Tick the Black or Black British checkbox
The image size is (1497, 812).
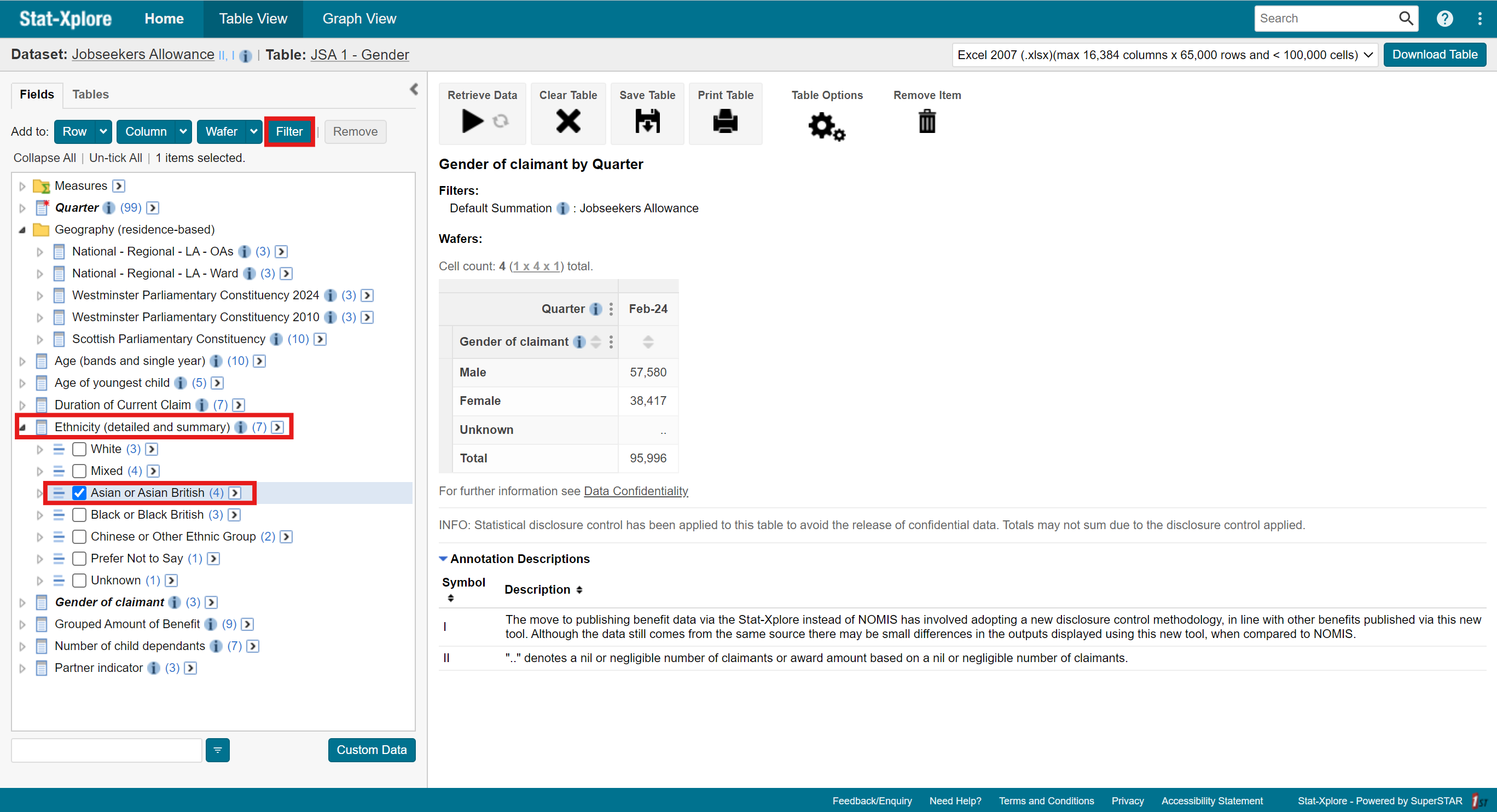click(79, 515)
